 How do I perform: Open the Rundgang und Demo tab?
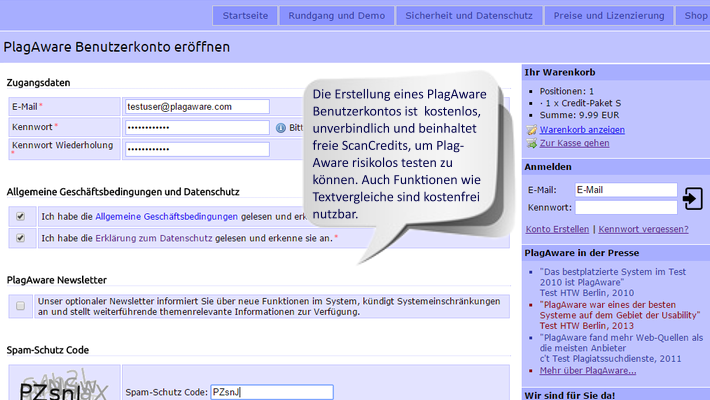click(x=336, y=15)
